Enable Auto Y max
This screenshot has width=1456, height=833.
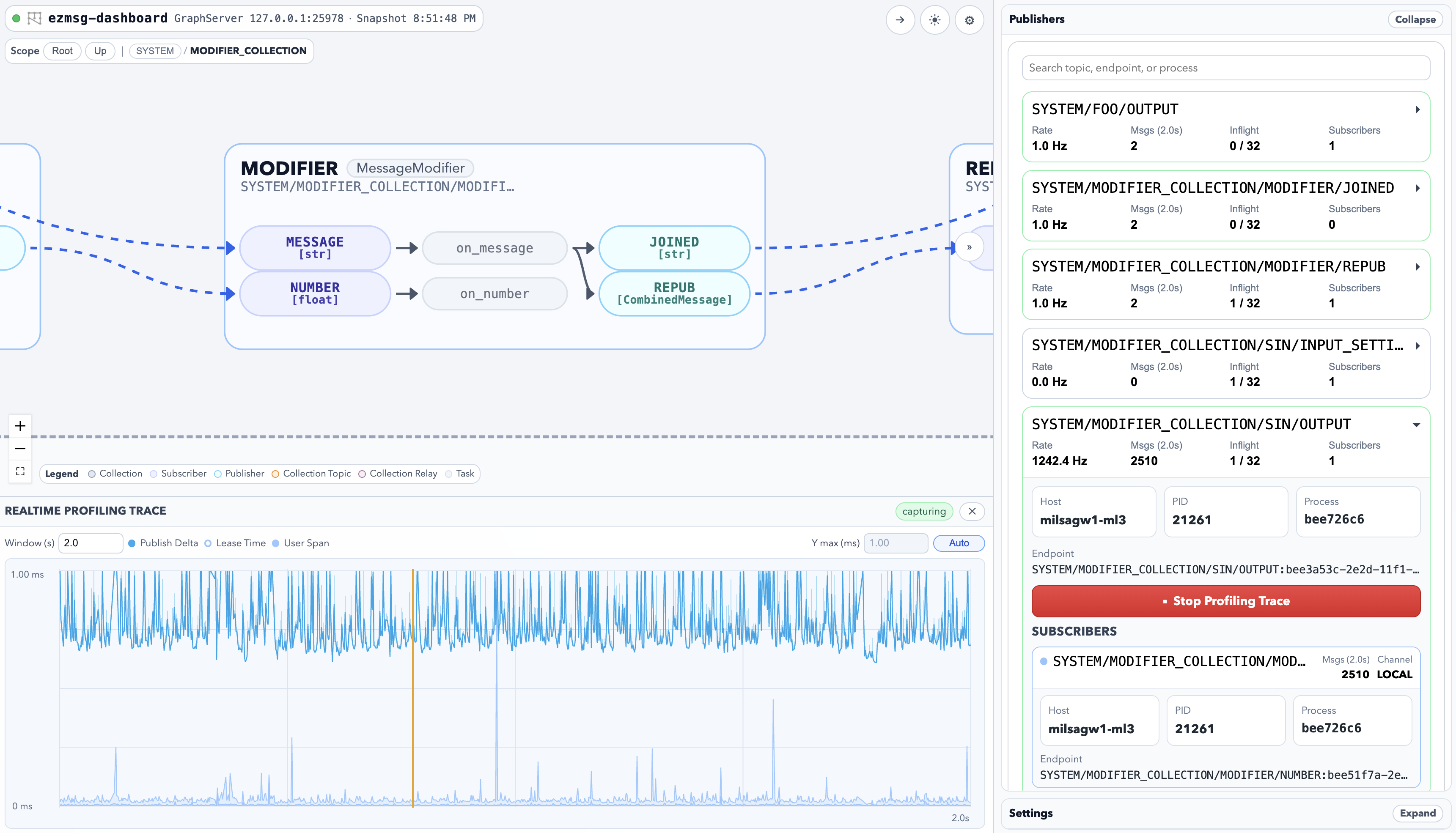click(x=959, y=543)
